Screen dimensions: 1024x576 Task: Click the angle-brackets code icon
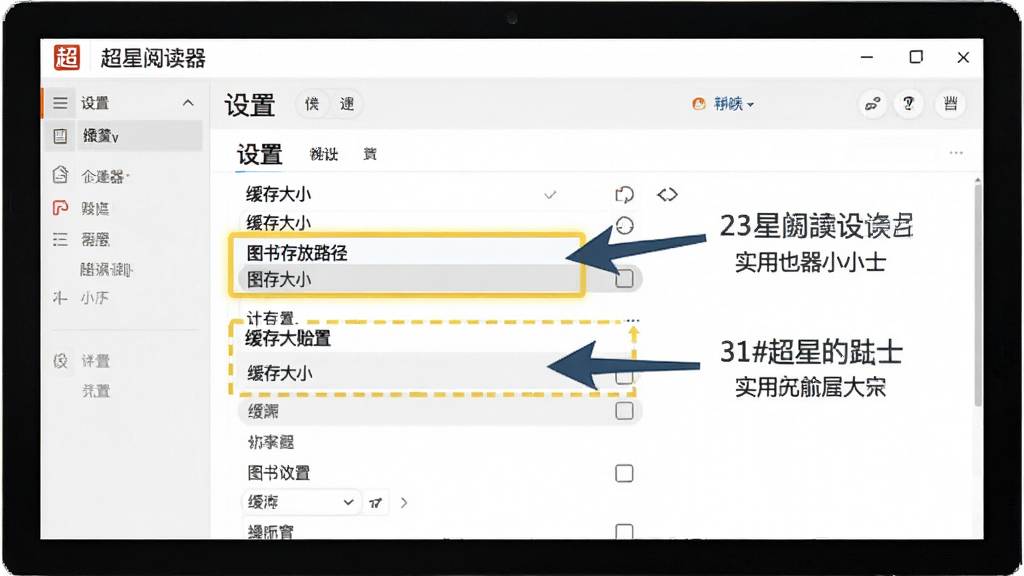pyautogui.click(x=667, y=195)
